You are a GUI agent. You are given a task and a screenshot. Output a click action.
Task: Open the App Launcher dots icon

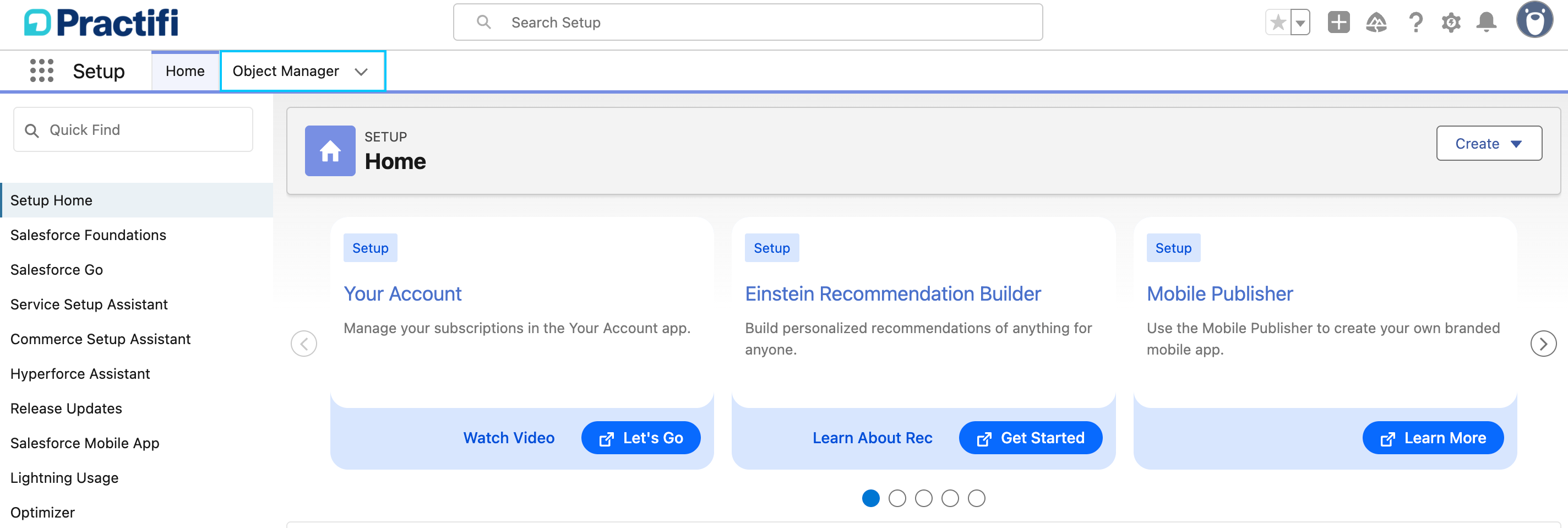point(41,70)
